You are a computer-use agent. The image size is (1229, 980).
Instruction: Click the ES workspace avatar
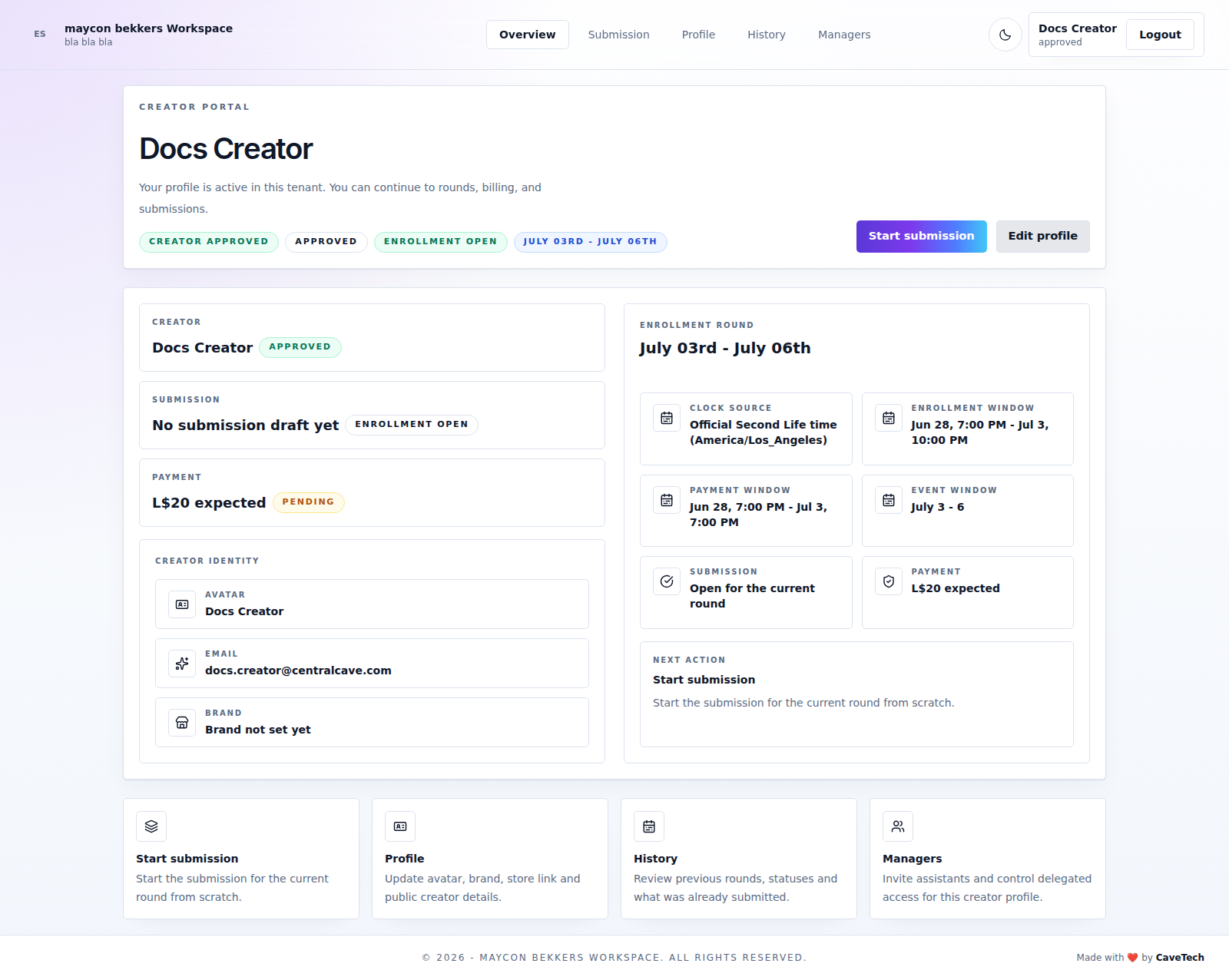(40, 35)
